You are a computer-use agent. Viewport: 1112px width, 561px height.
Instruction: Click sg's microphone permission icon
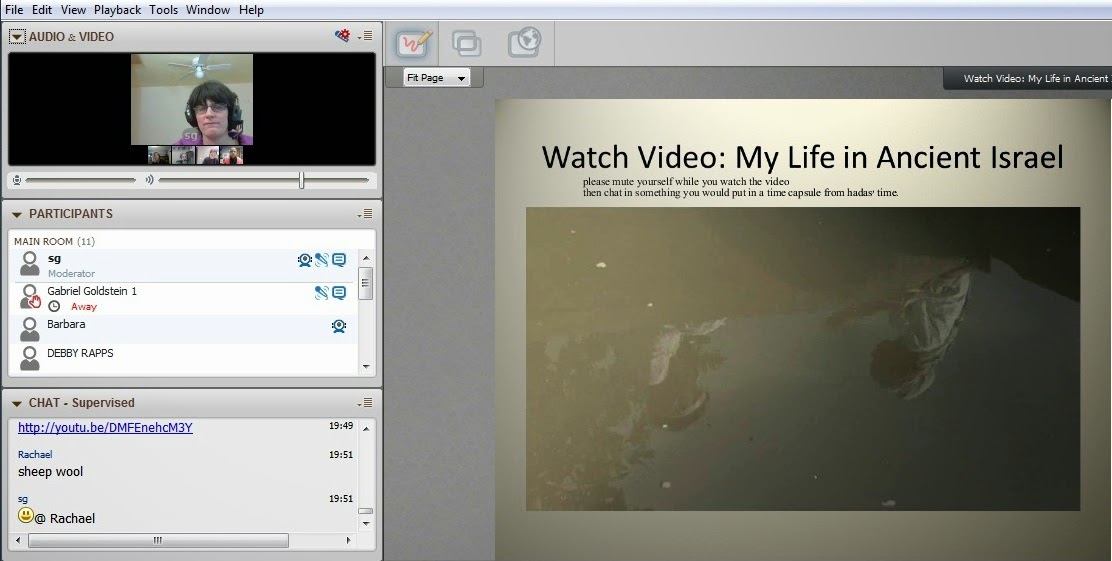coord(322,260)
